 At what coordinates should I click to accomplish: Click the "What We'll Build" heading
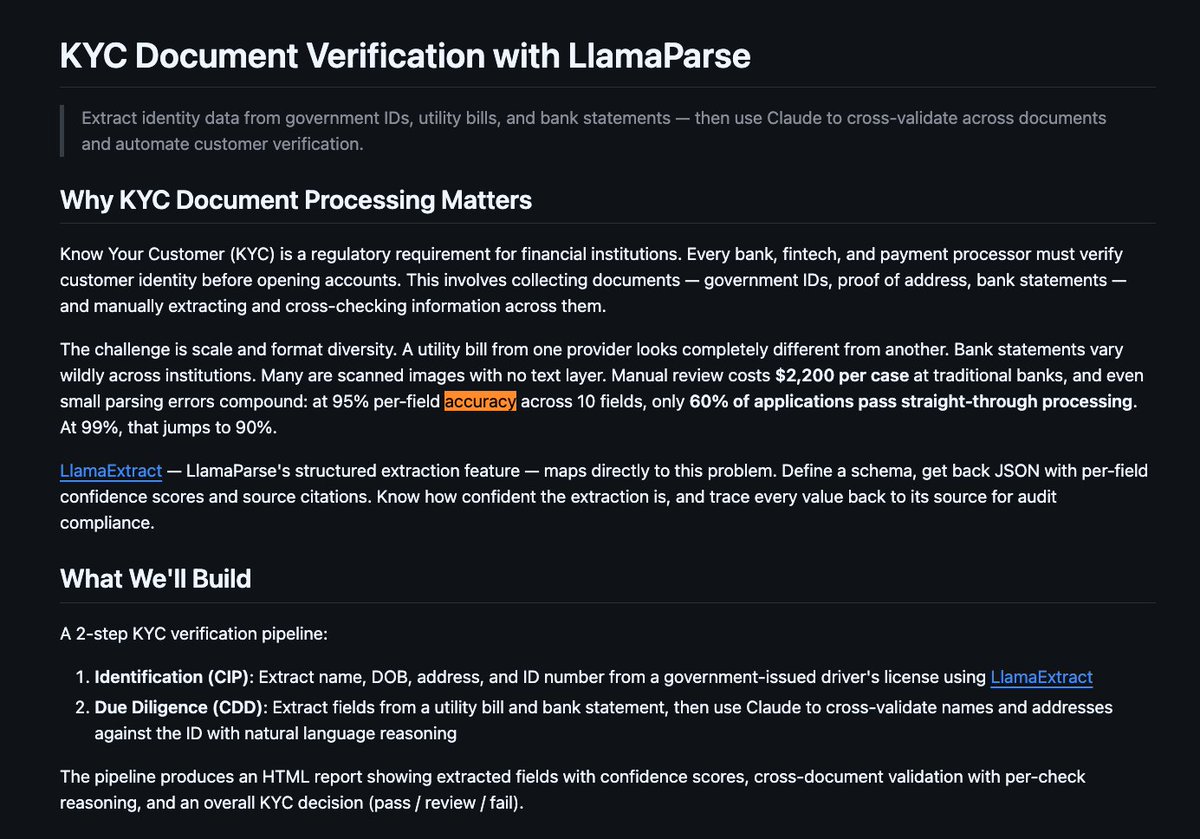155,579
